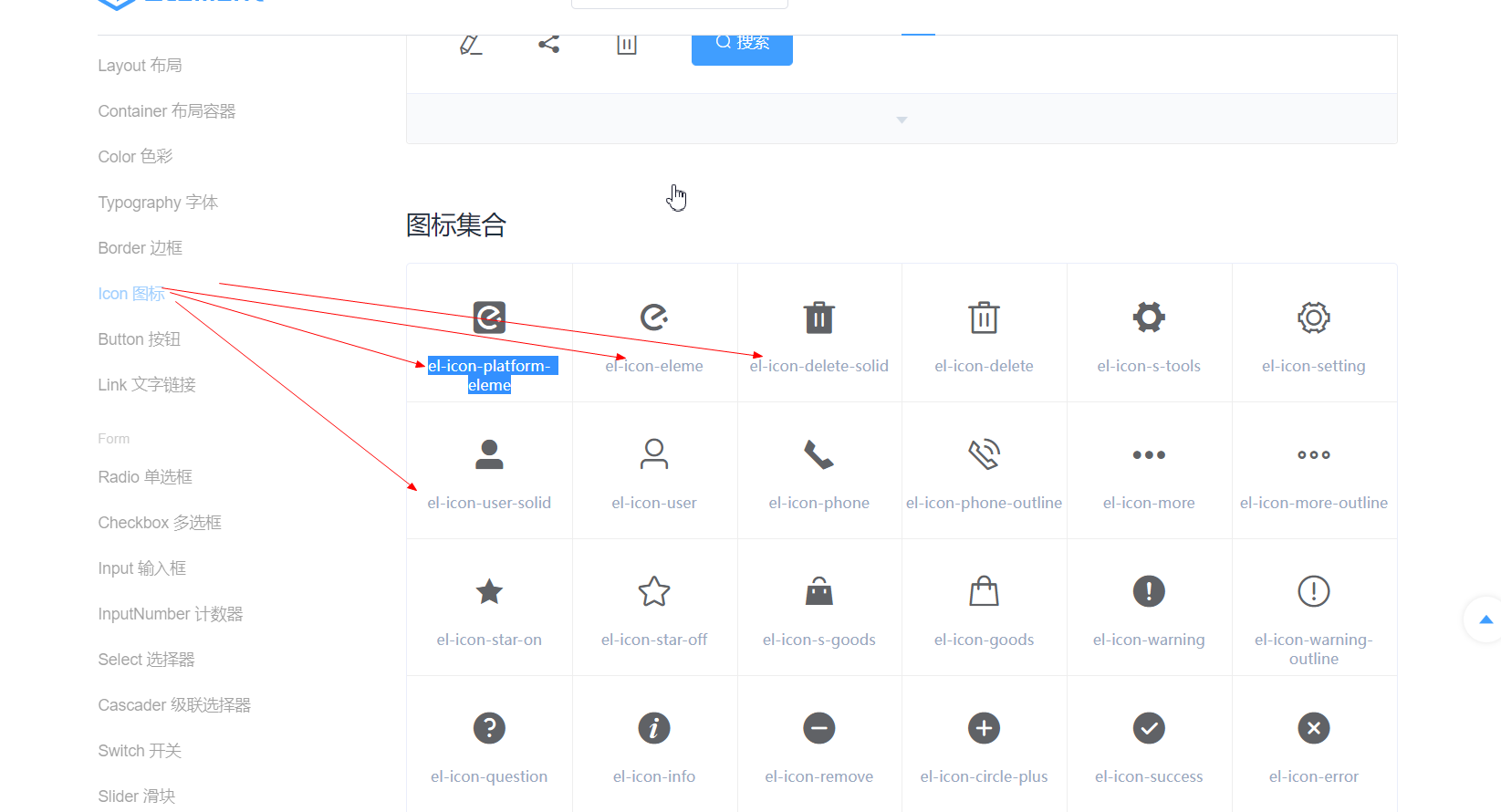
Task: Click the back-to-top arrow button
Action: pos(1485,619)
